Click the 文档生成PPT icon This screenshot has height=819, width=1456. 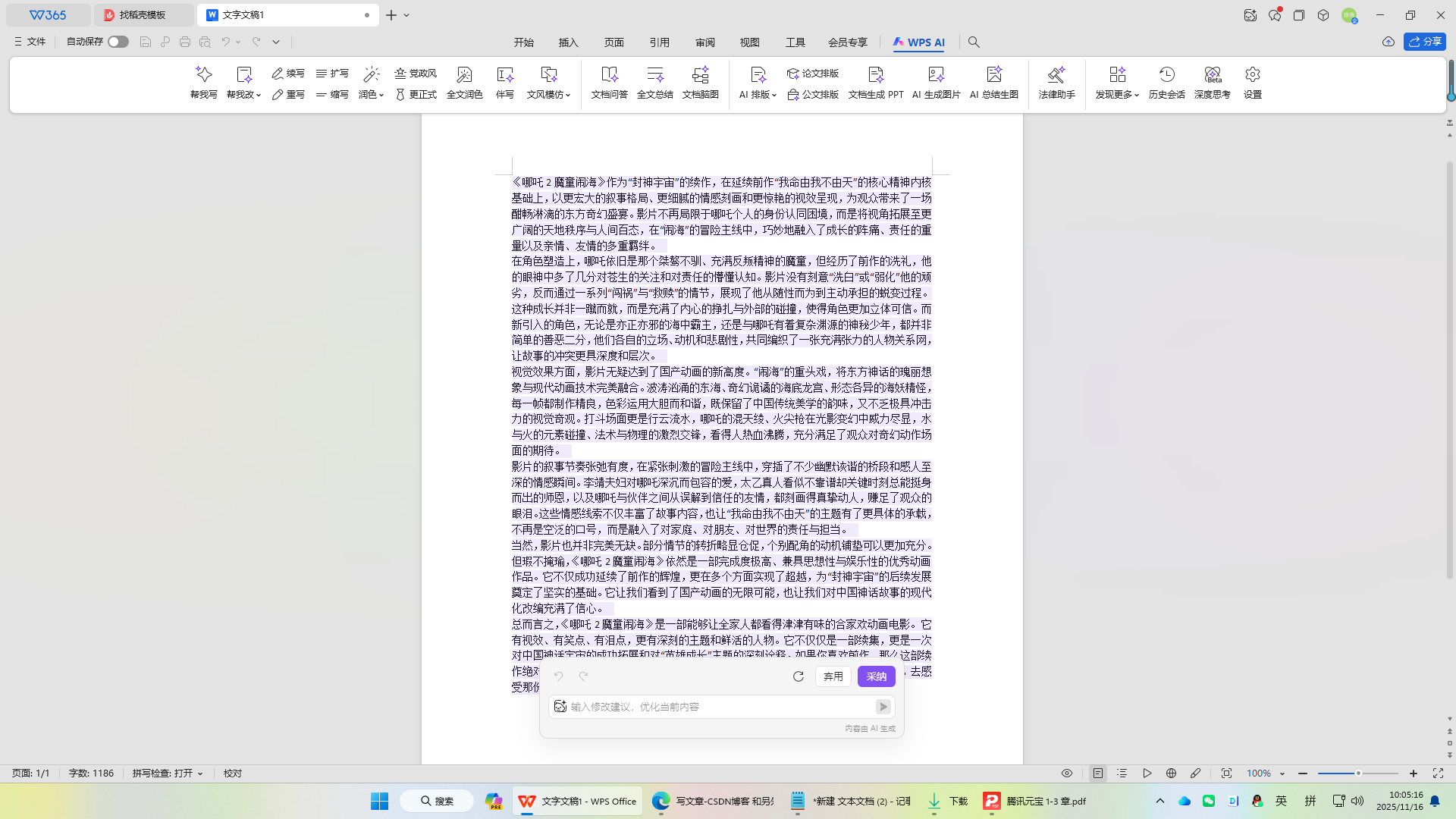(x=875, y=83)
